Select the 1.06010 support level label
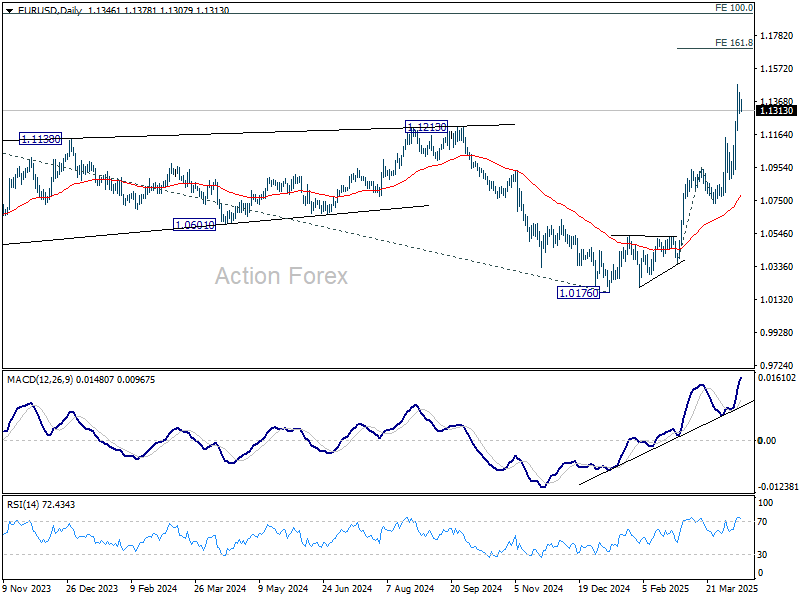 click(194, 225)
